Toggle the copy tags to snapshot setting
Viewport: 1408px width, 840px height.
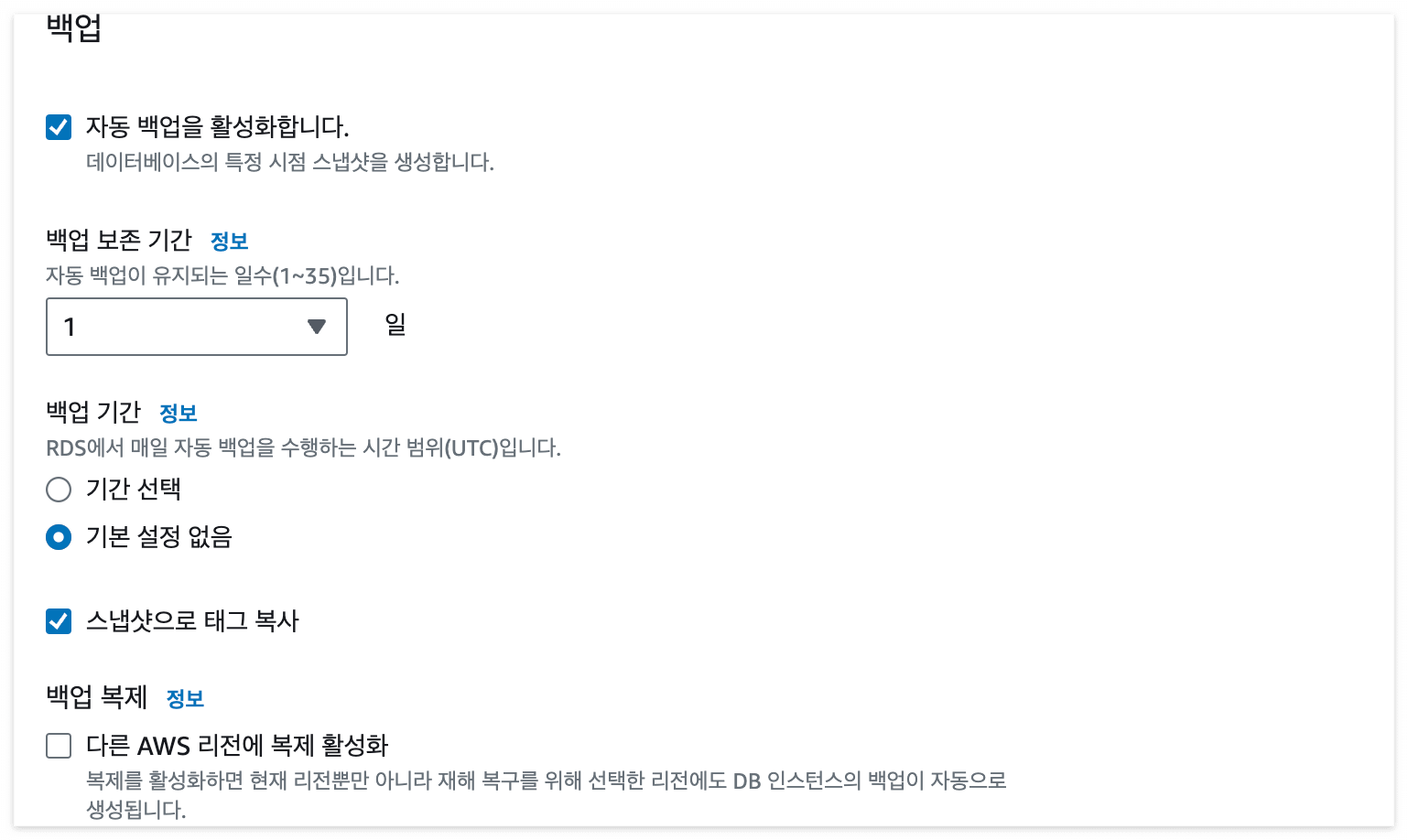[x=59, y=621]
